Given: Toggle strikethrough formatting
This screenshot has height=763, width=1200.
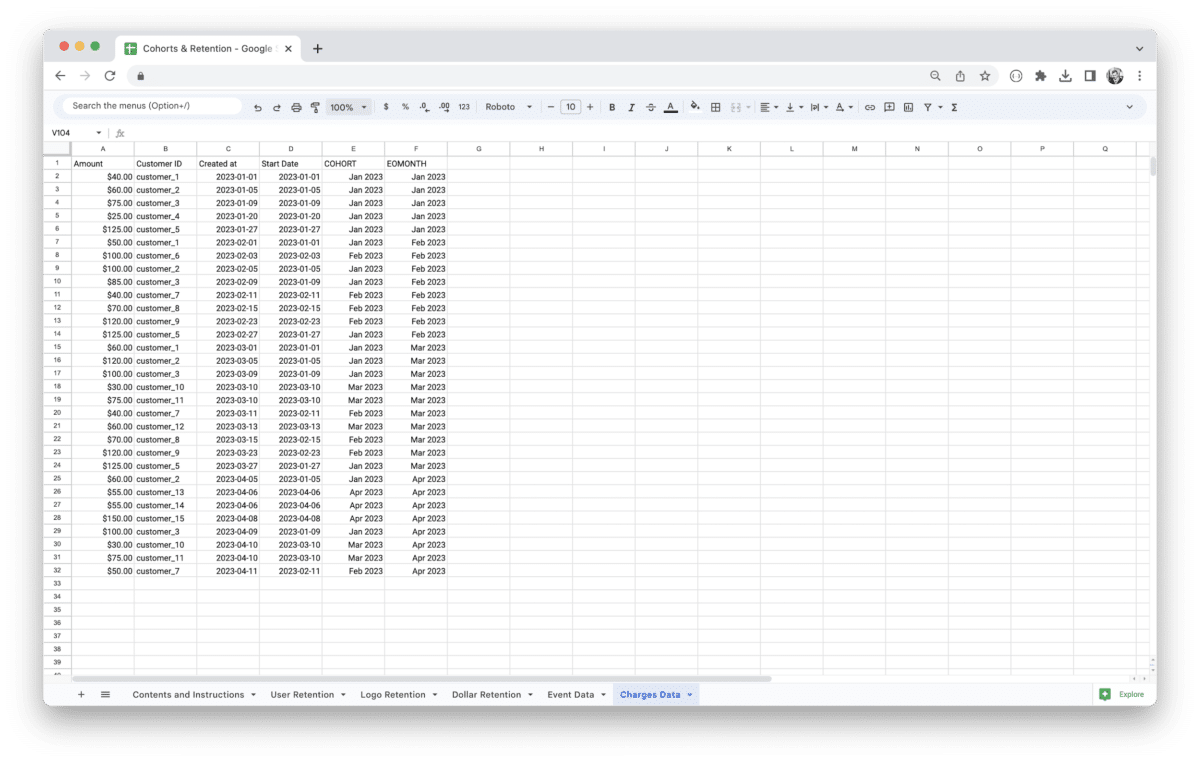Looking at the screenshot, I should coord(649,106).
